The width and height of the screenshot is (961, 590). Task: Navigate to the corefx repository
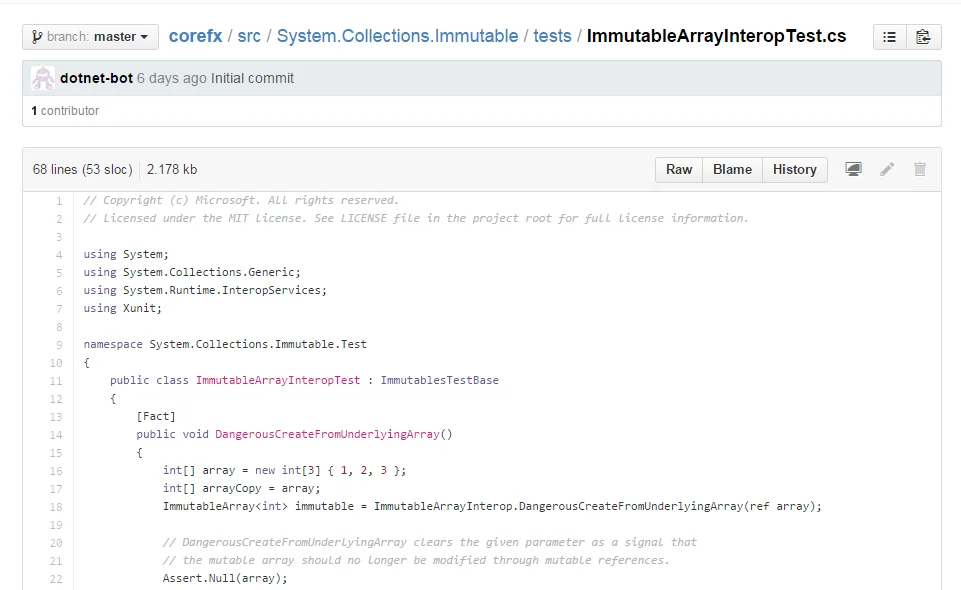tap(195, 36)
